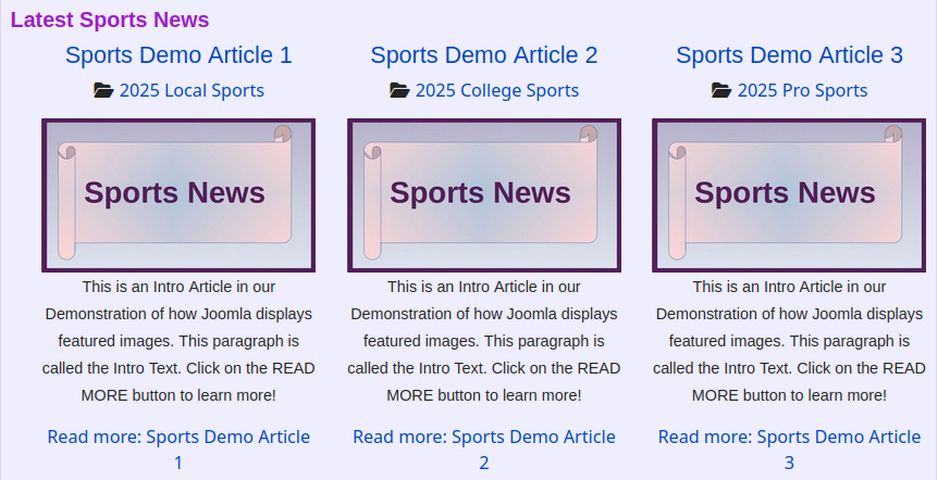
Task: Click the folder icon beside 2025 Pro Sports
Action: 721,91
